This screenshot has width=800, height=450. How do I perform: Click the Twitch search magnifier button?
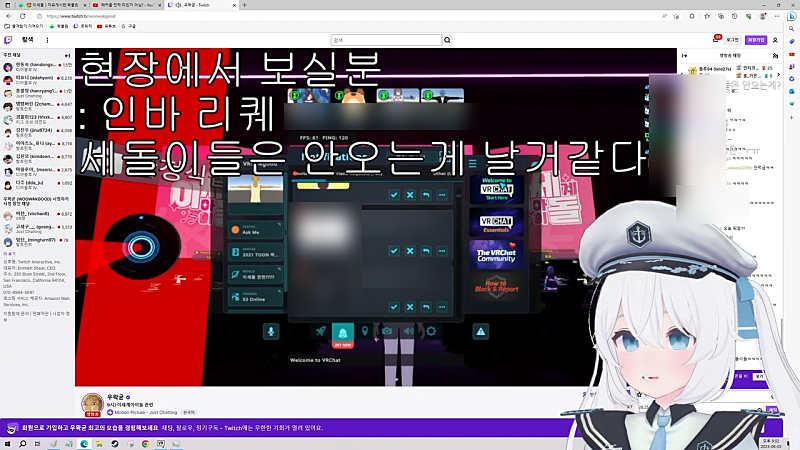(447, 40)
